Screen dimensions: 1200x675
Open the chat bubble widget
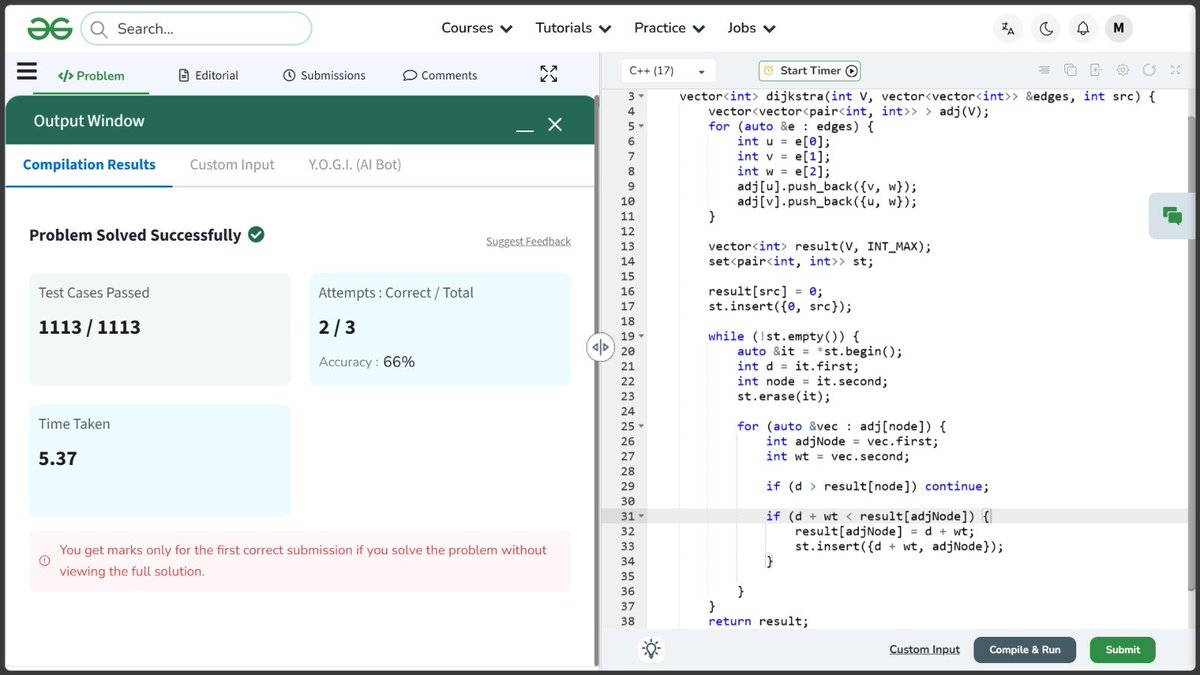click(x=1172, y=215)
